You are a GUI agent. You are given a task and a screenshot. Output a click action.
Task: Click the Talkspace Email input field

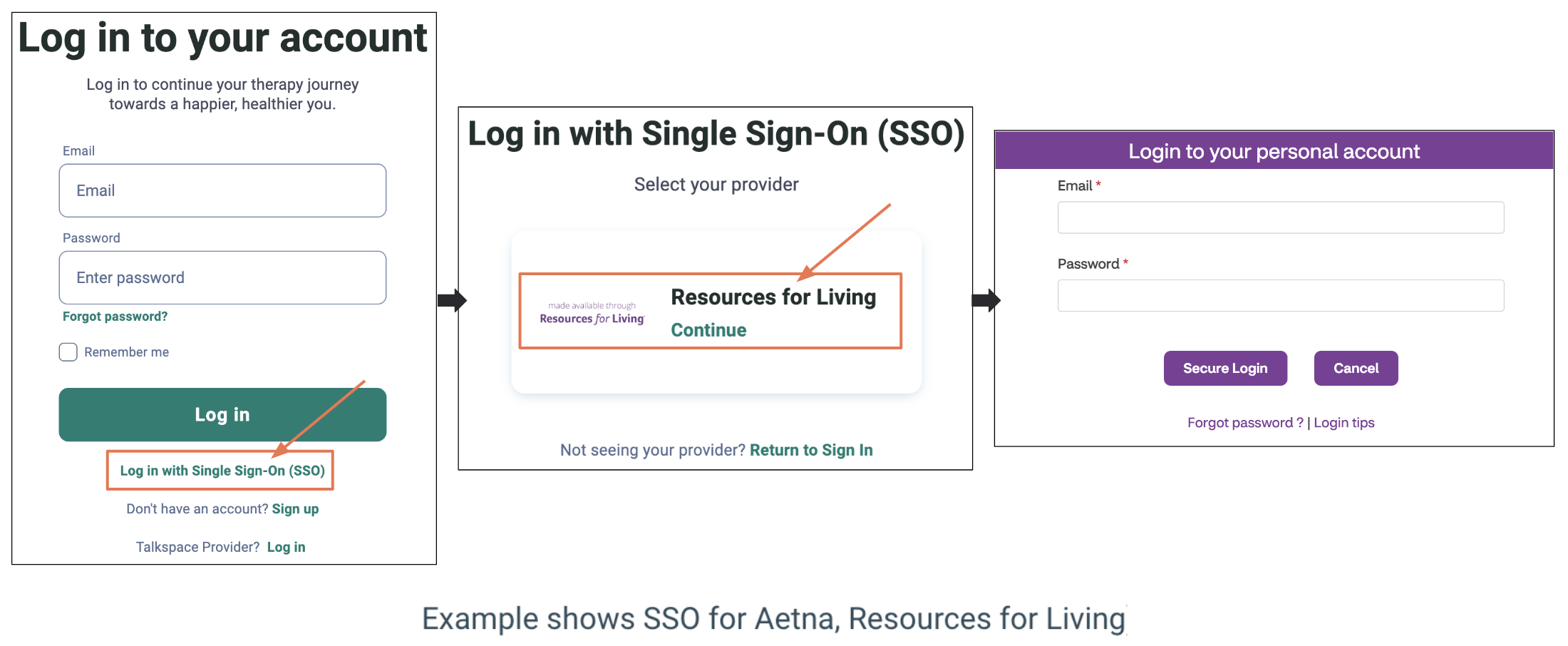click(222, 191)
